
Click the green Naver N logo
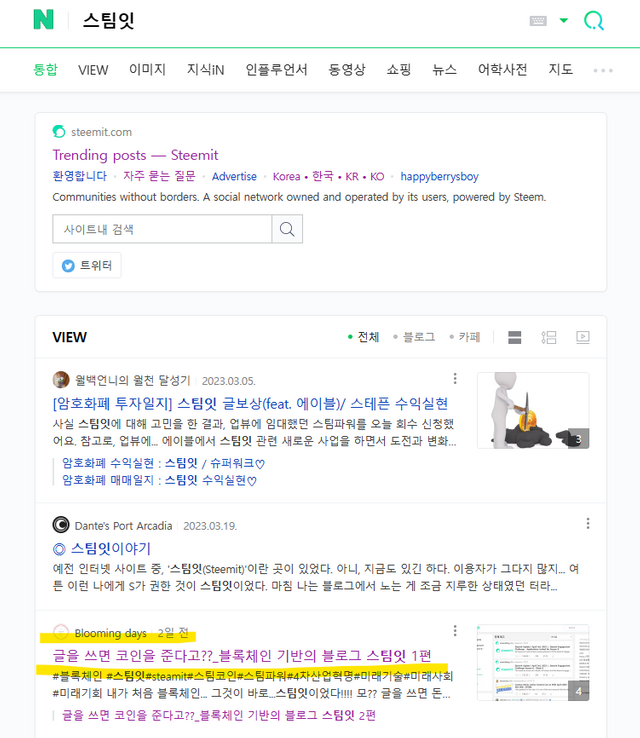(43, 20)
